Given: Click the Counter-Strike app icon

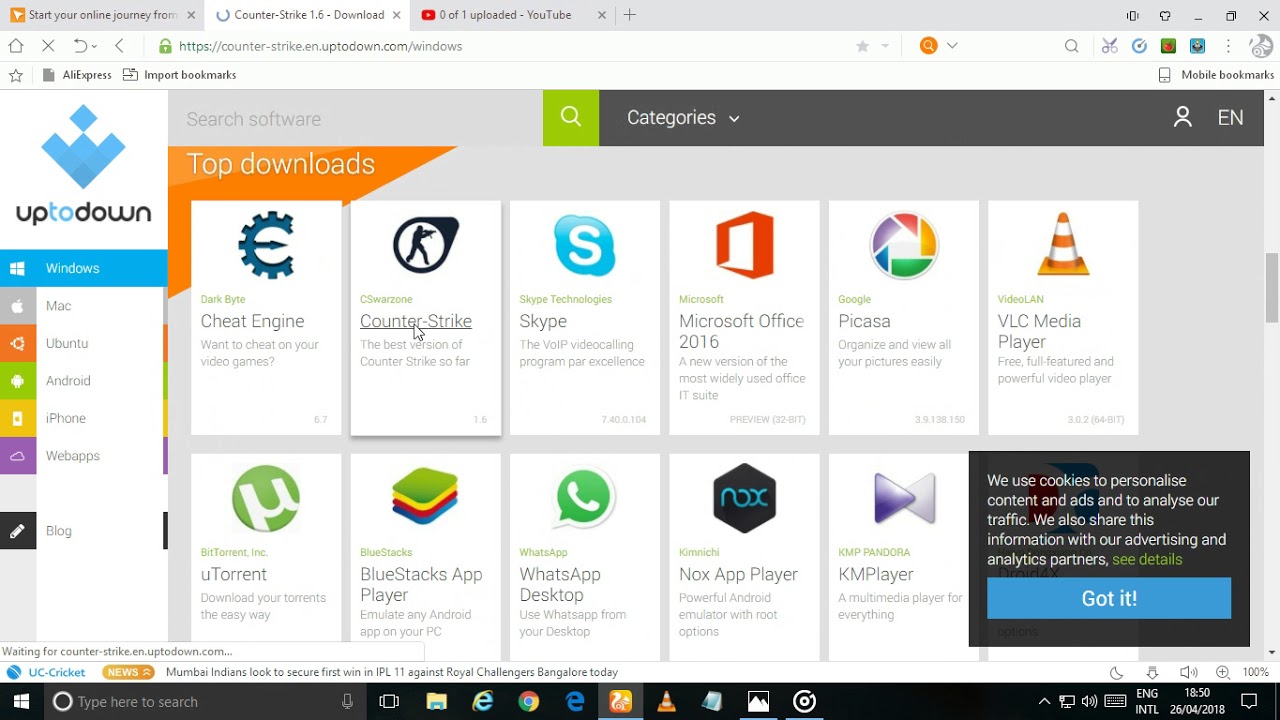Looking at the screenshot, I should pos(426,245).
